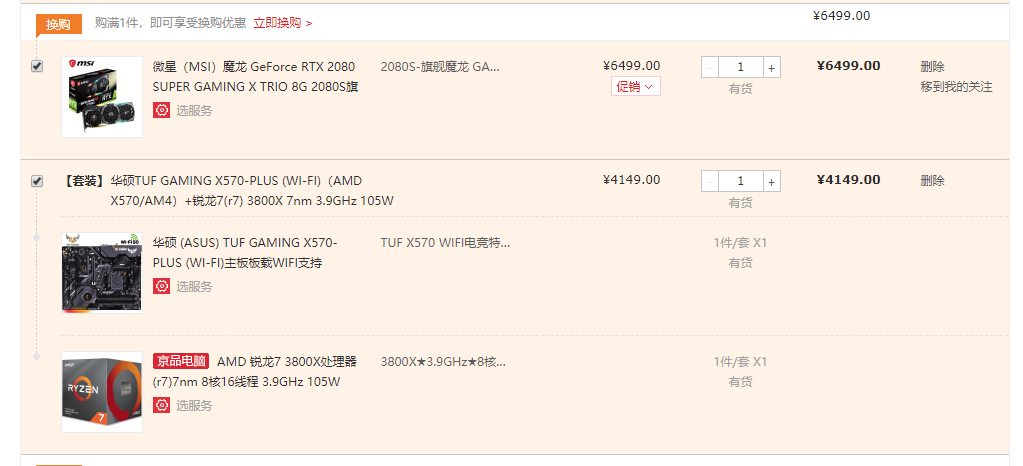The width and height of the screenshot is (1023, 466).
Task: Delete the MSI graphics card from cart
Action: 932,66
